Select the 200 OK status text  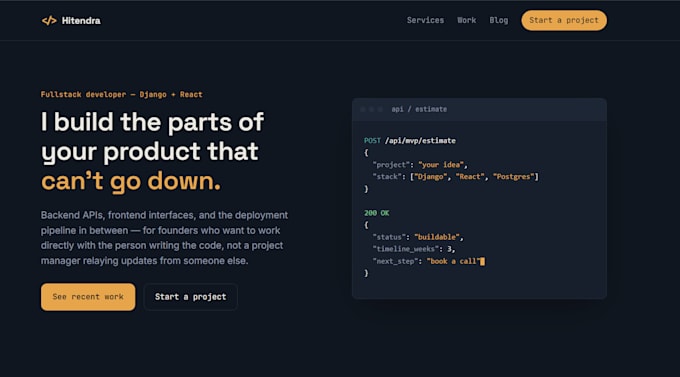tap(376, 213)
